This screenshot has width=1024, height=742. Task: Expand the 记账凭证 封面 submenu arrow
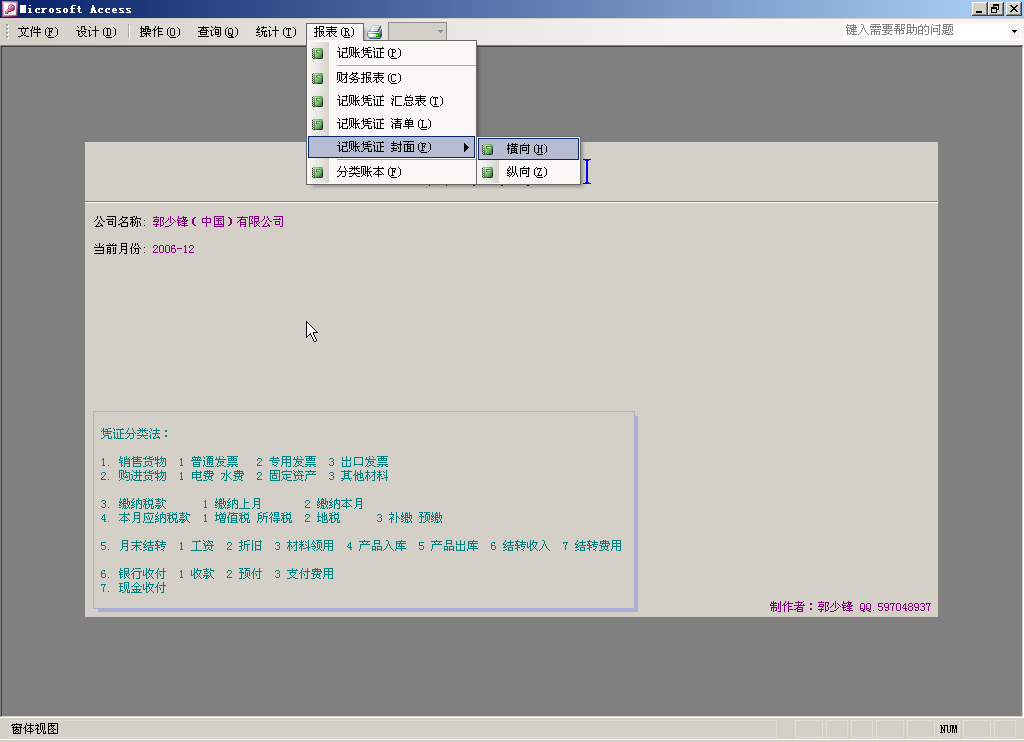pyautogui.click(x=466, y=148)
